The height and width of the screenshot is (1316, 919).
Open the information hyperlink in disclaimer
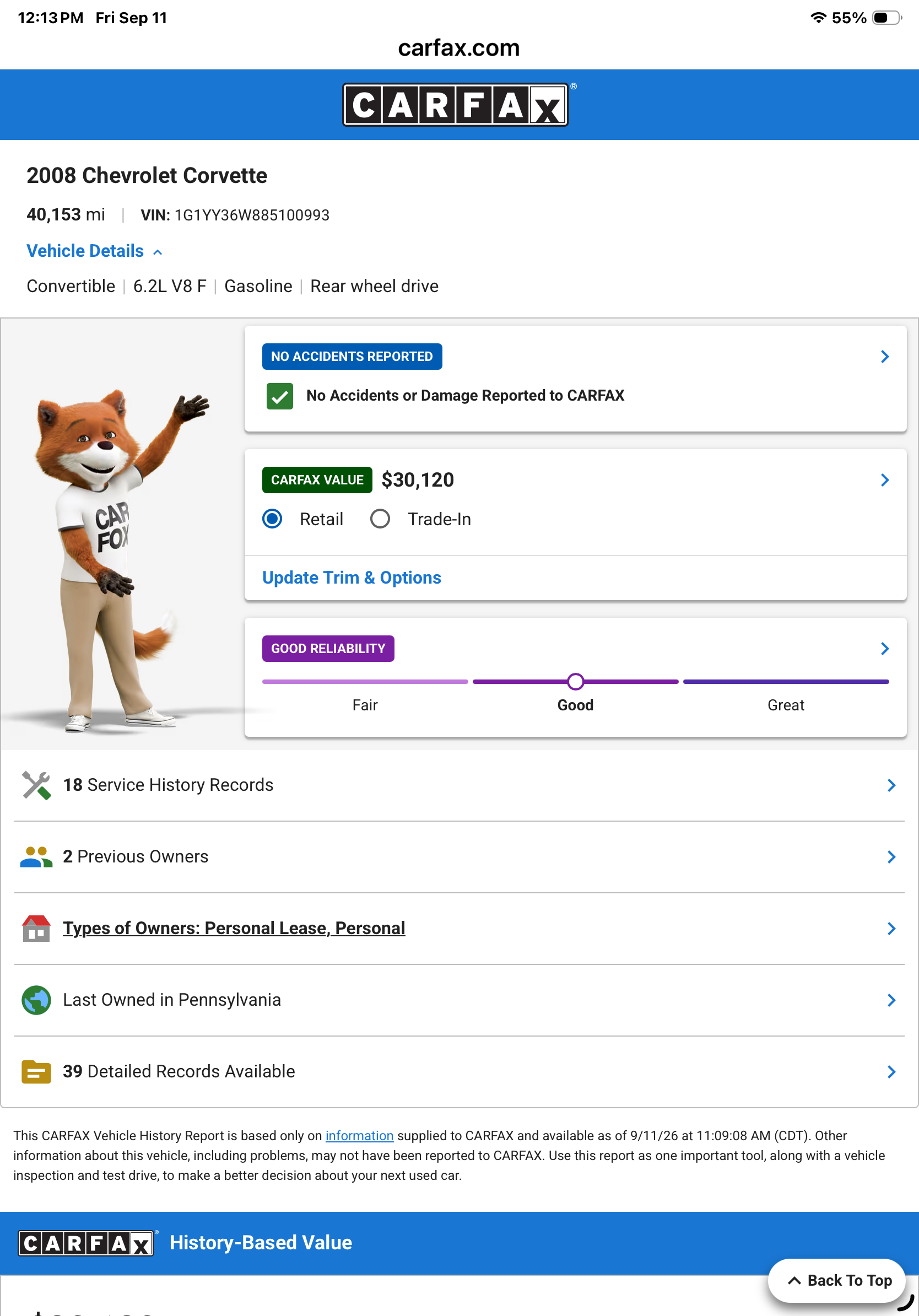pos(359,1135)
